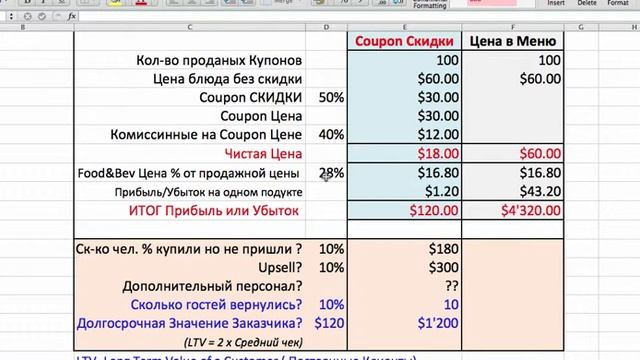640x360 pixels.
Task: Select $30.00 in the Coupon СКИДКИ row
Action: coord(404,98)
